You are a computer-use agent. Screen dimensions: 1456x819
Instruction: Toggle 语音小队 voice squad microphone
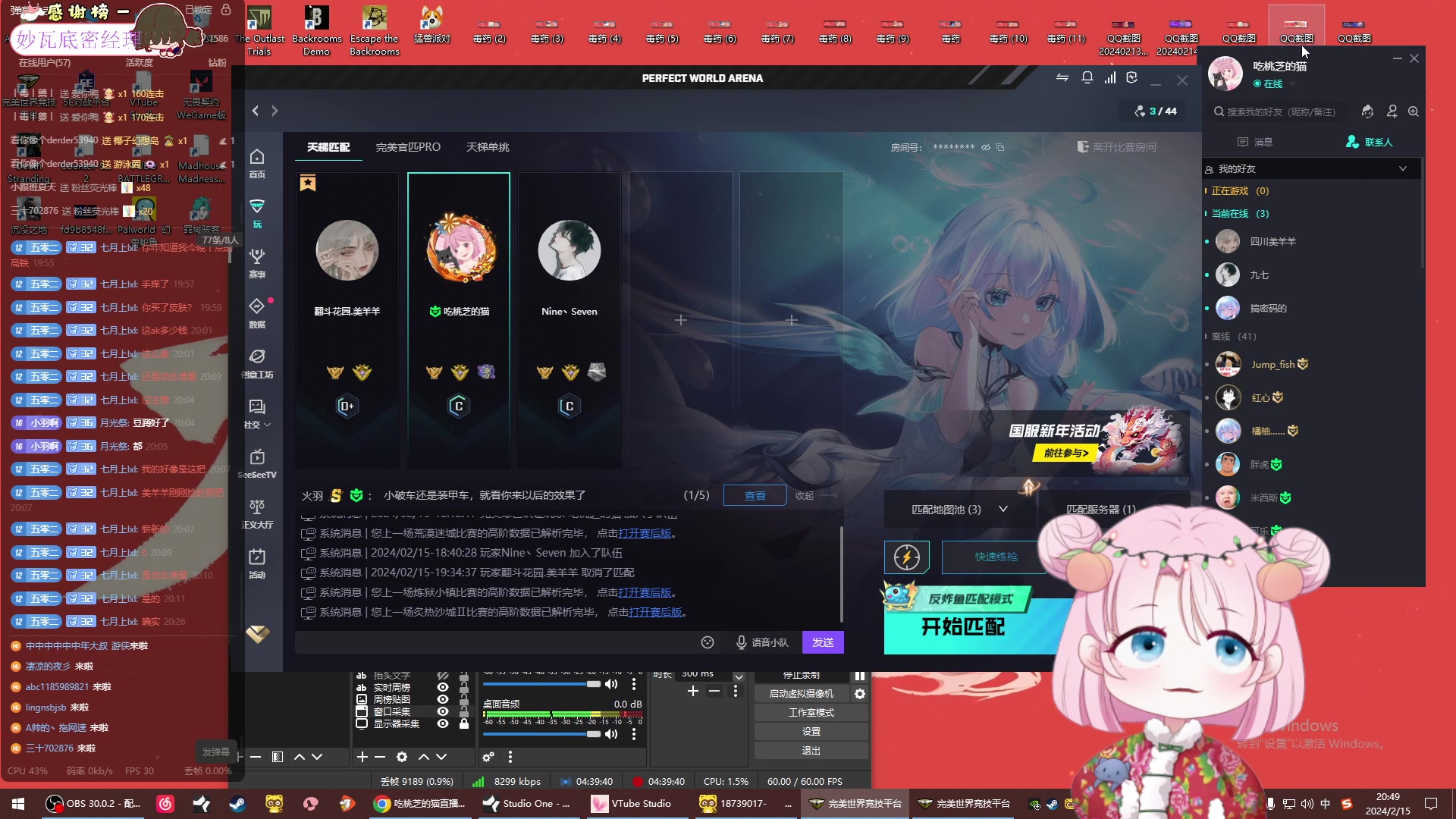(761, 642)
